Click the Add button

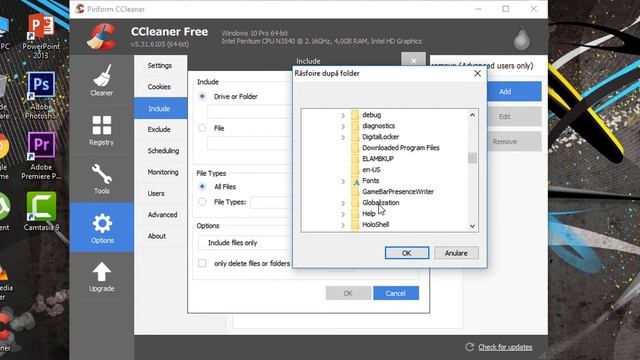click(514, 91)
